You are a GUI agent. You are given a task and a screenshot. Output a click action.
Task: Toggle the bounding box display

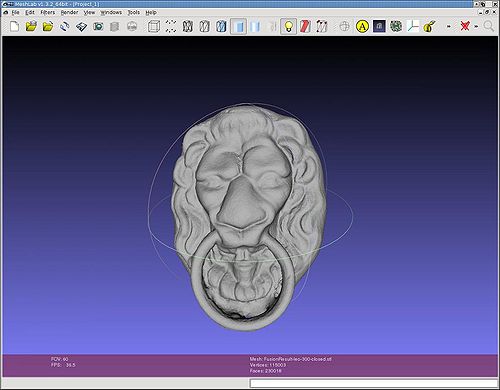pos(154,26)
